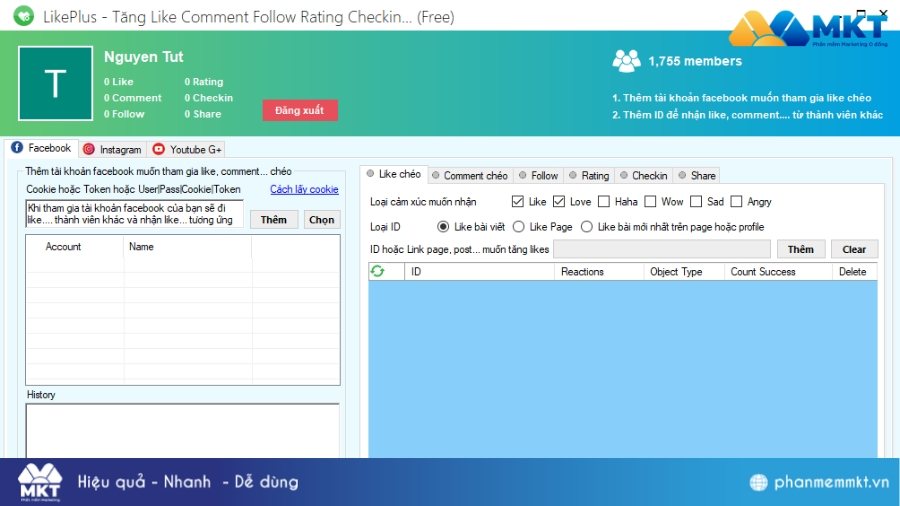Screen dimensions: 900x506
Task: Click the globe icon beside phanmemmkt.vn
Action: (758, 482)
